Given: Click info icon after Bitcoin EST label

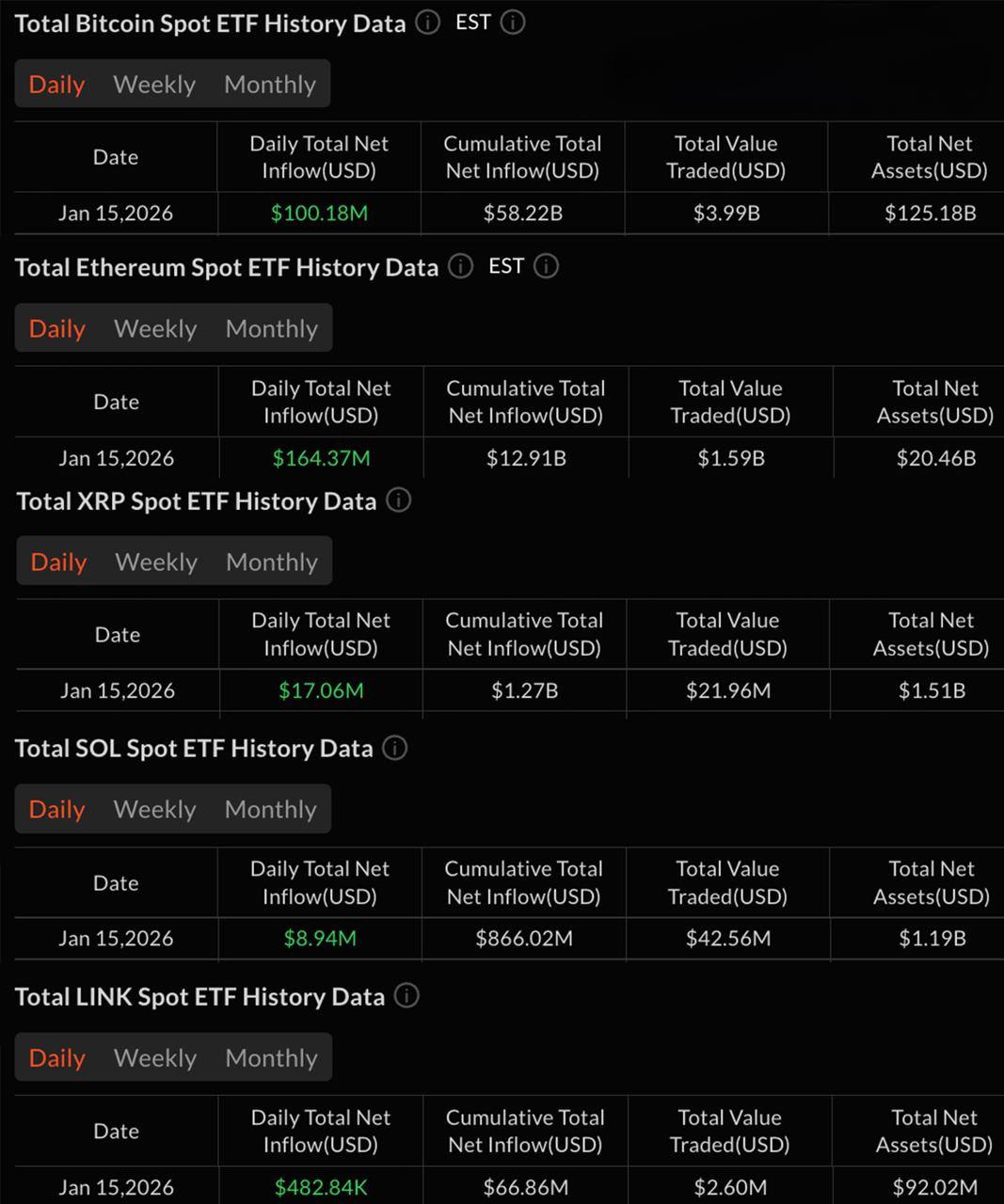Looking at the screenshot, I should (513, 23).
